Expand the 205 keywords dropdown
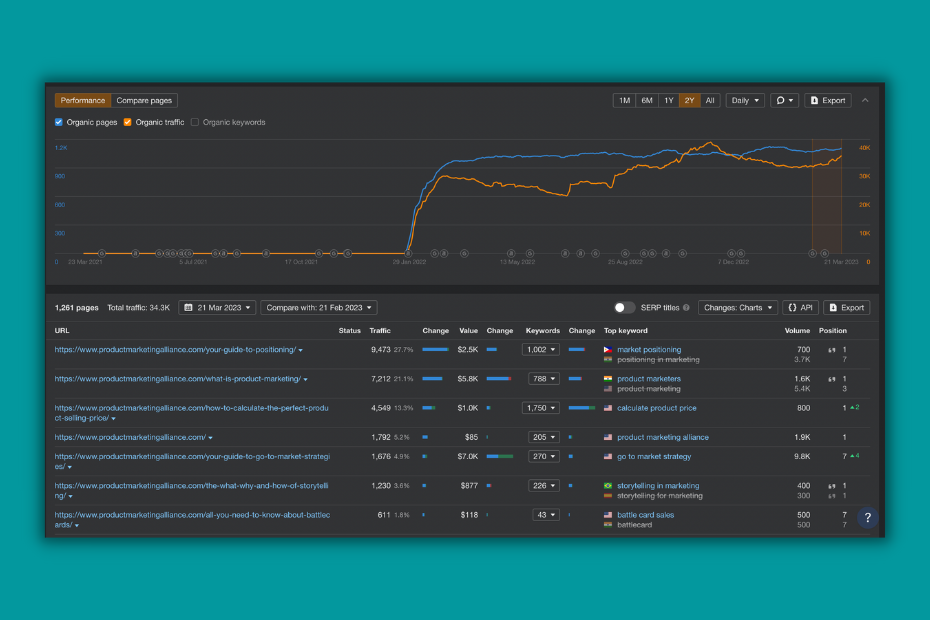Image resolution: width=930 pixels, height=620 pixels. [x=543, y=437]
